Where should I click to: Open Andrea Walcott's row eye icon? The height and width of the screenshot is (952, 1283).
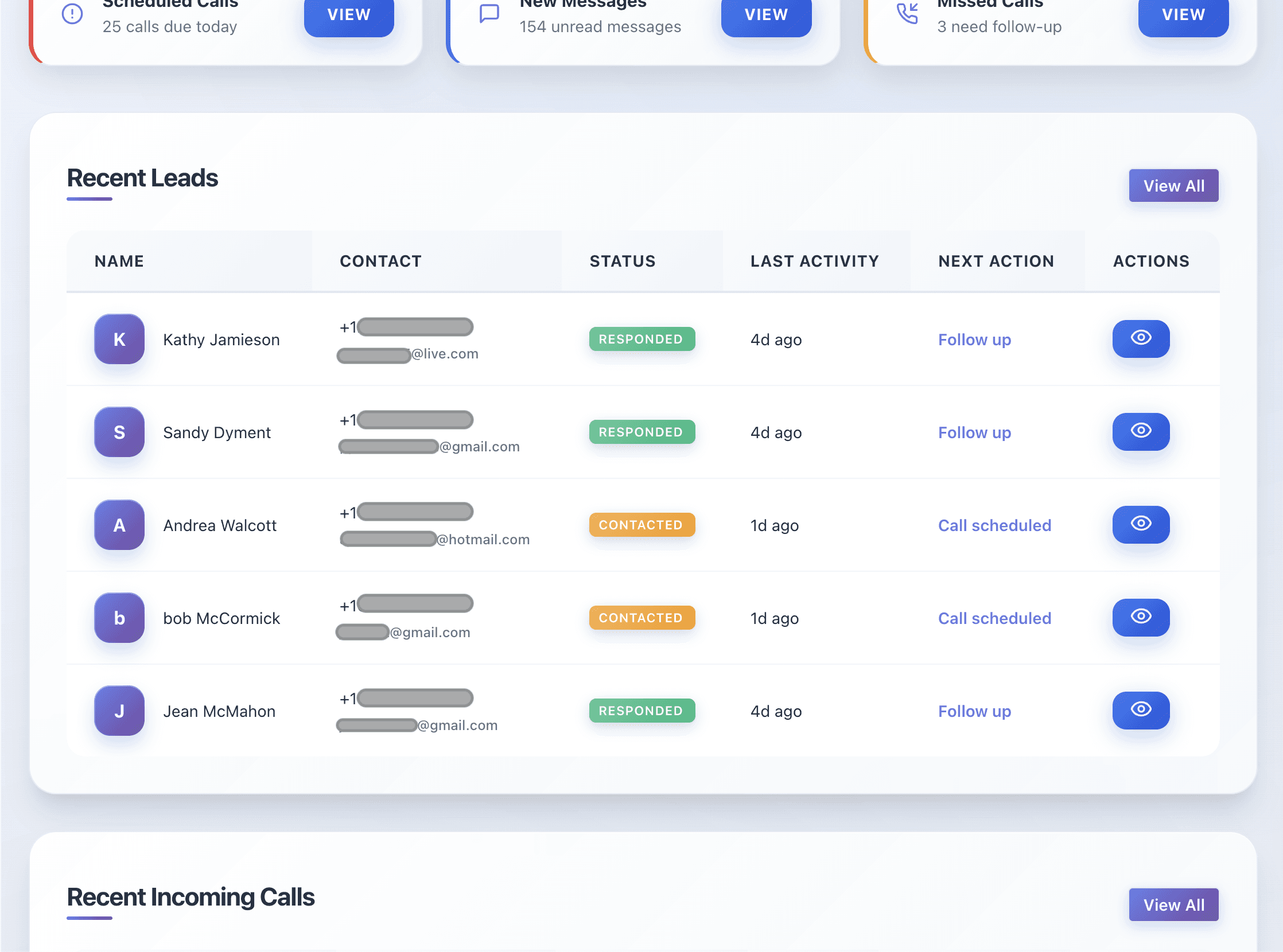(1140, 524)
